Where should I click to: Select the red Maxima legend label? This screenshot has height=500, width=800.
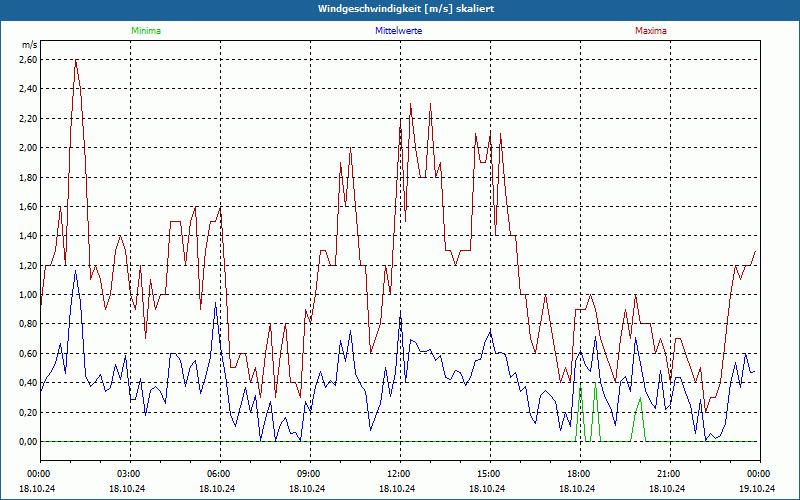[x=651, y=31]
